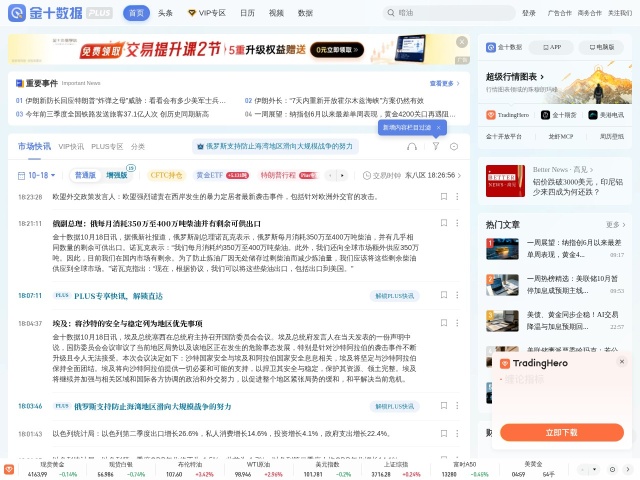Select the 特朗普行程 quick tag
This screenshot has height=480, width=640.
[x=288, y=175]
